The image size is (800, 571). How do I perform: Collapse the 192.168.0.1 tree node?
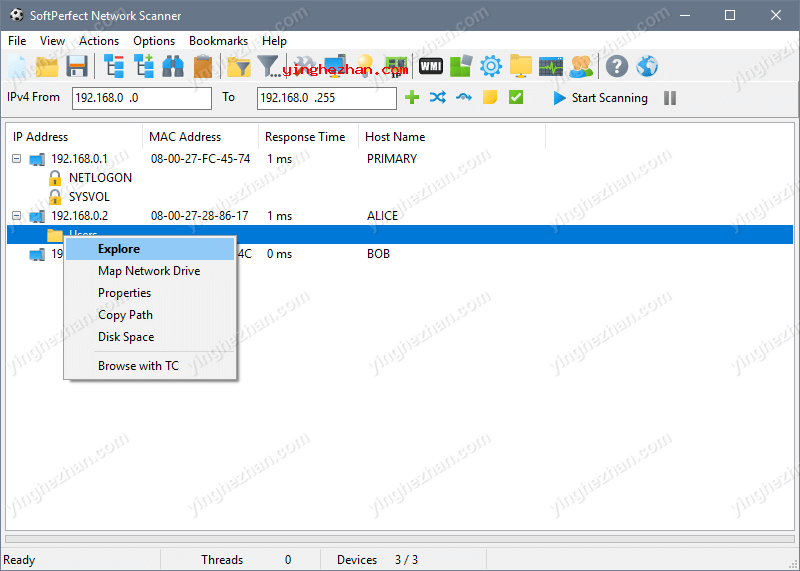17,159
